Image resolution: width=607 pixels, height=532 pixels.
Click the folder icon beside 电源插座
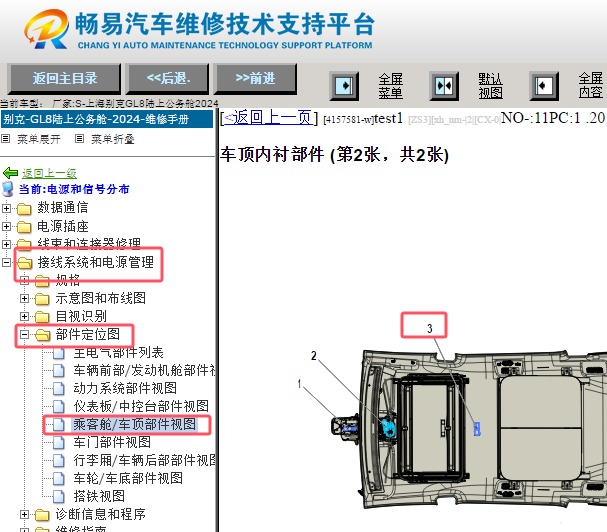[24, 227]
